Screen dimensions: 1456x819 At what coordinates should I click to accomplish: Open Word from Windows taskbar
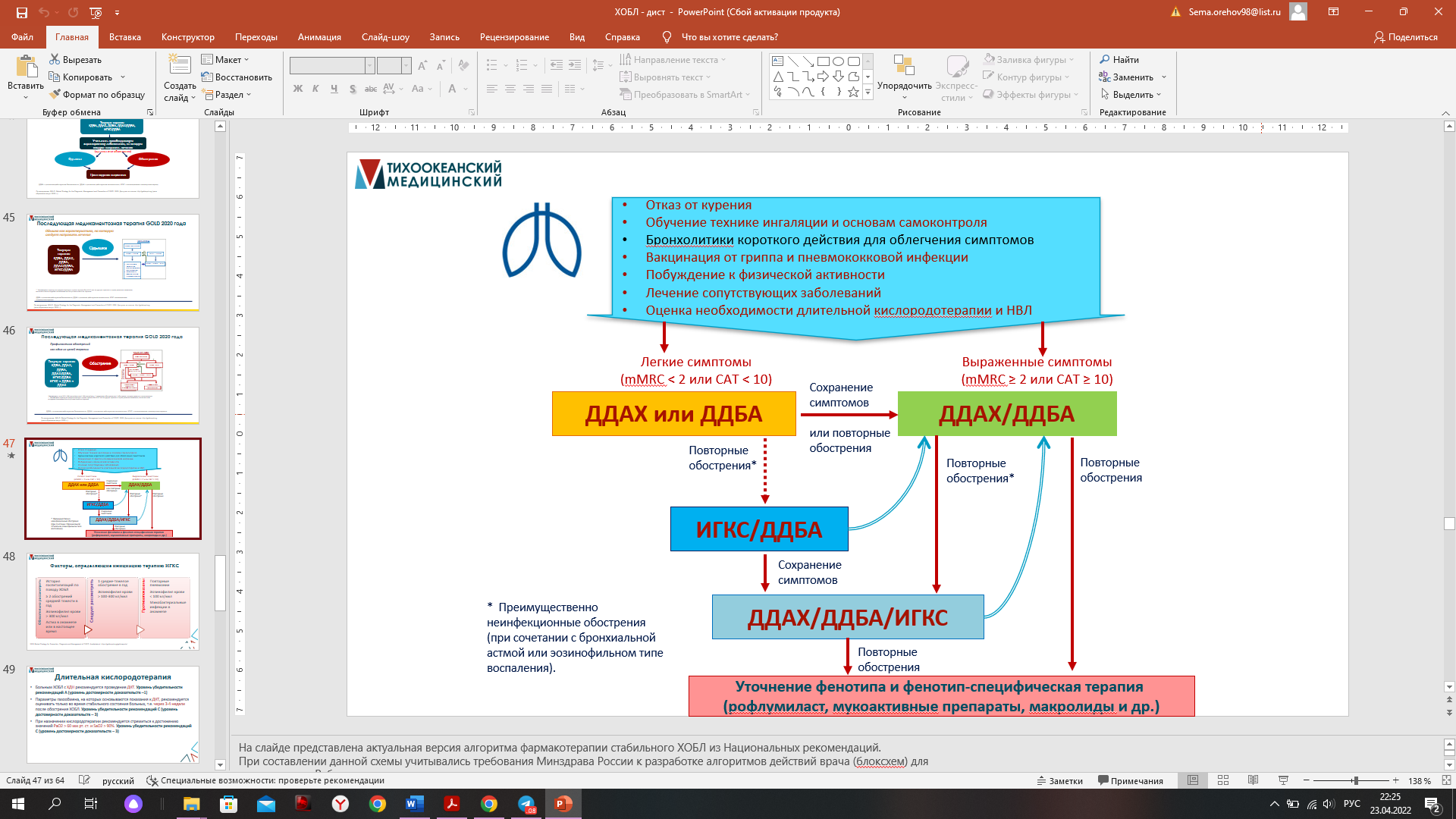415,804
